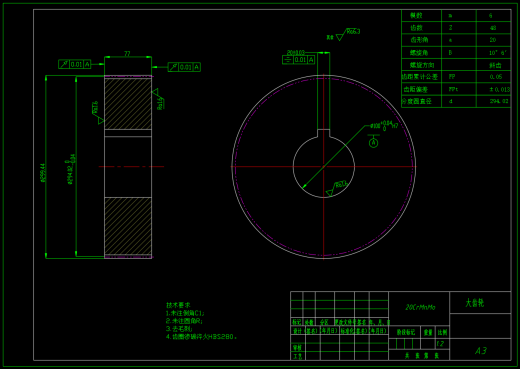Image resolution: width=520 pixels, height=369 pixels.
Task: Click the roughness symbol inside the bore circle
Action: tap(336, 189)
